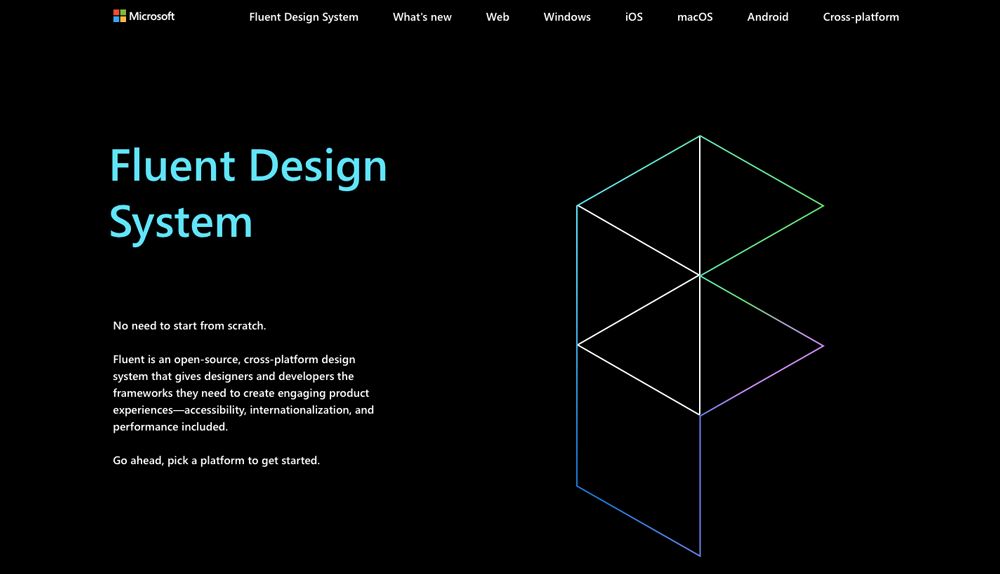Viewport: 1000px width, 574px height.
Task: Click the geometric Fluent F illustration
Action: coord(700,346)
